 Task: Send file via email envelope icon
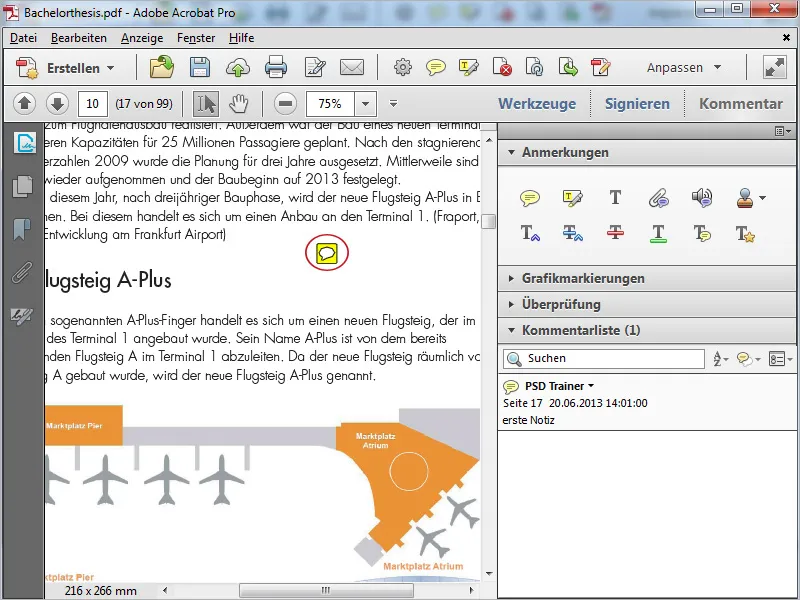click(352, 67)
